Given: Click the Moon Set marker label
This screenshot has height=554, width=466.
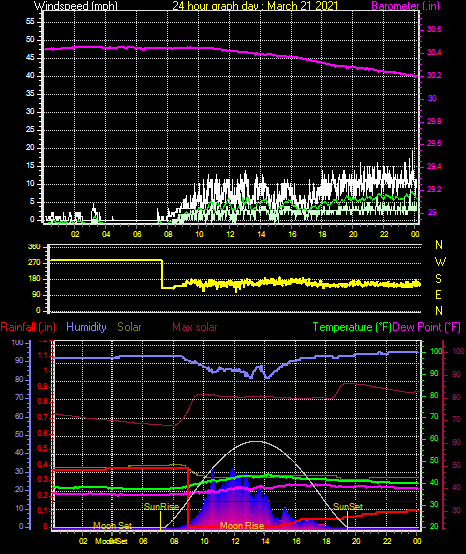Looking at the screenshot, I should (x=112, y=526).
